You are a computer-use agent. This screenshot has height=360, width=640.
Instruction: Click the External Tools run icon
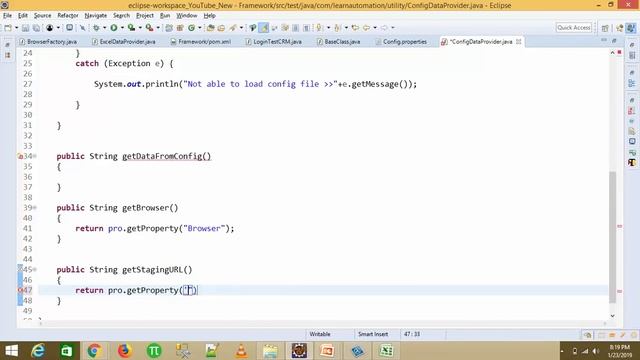pos(149,28)
